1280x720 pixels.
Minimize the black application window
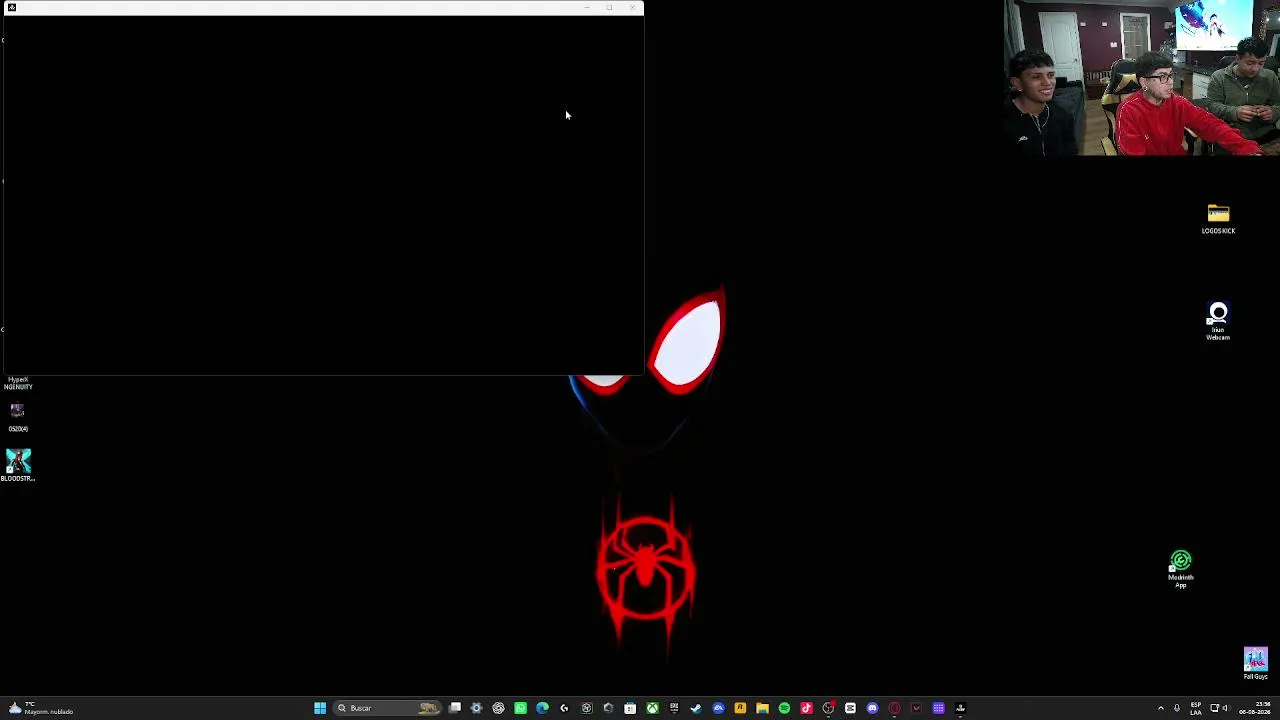pyautogui.click(x=587, y=8)
